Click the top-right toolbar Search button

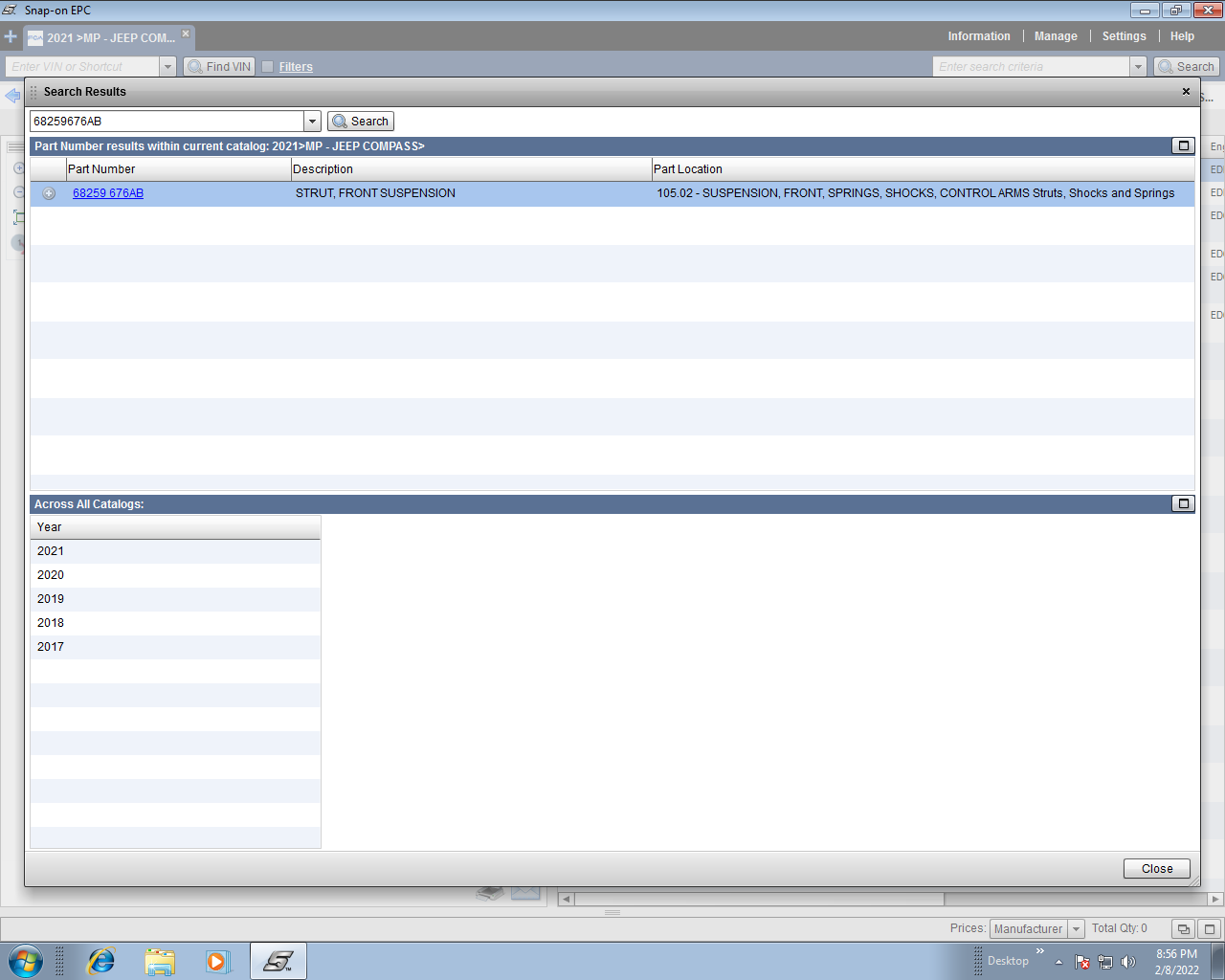coord(1186,67)
